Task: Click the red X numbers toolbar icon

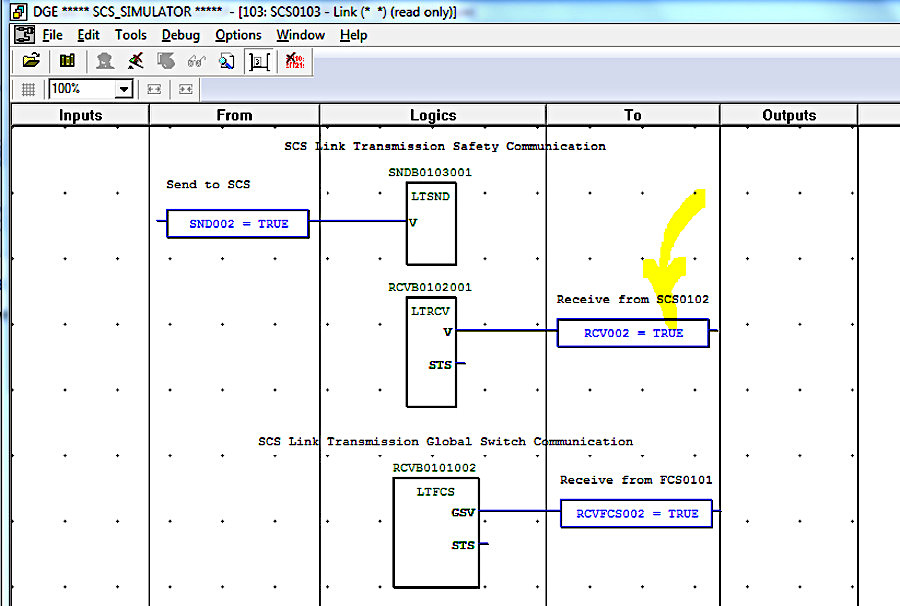Action: pyautogui.click(x=294, y=60)
